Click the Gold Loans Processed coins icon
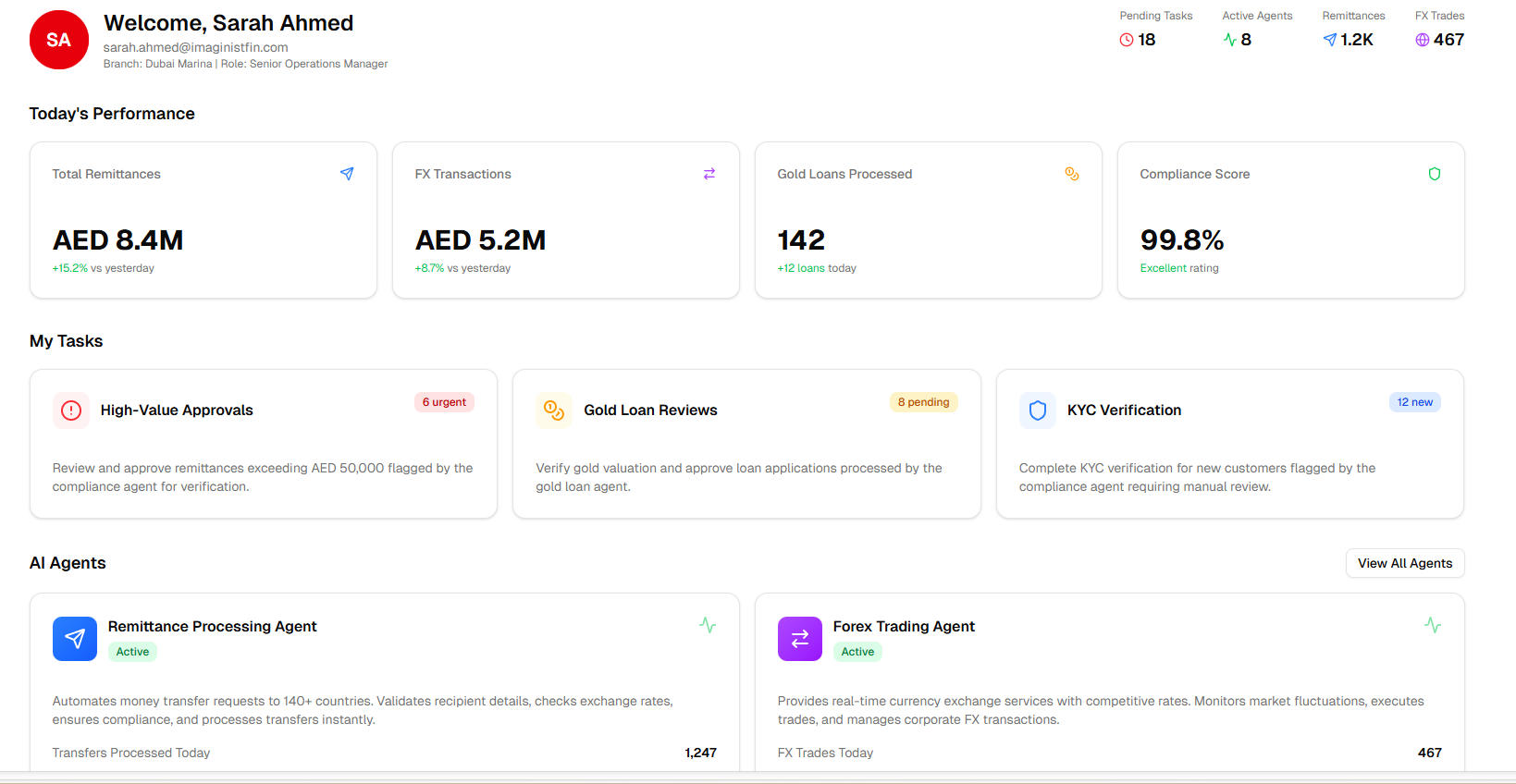 pos(1072,174)
